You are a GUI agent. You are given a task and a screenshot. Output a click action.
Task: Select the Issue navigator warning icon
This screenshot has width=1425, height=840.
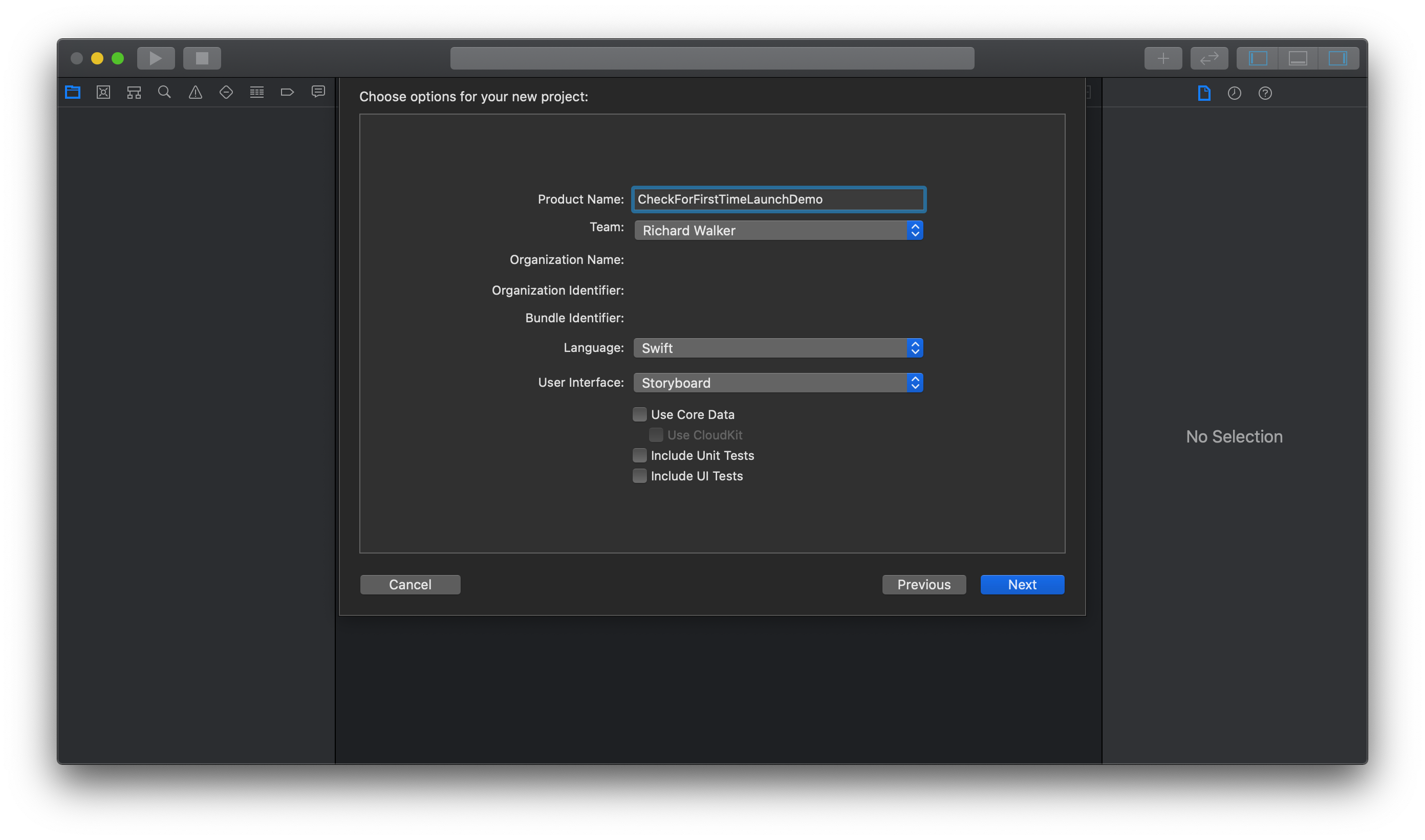point(195,92)
